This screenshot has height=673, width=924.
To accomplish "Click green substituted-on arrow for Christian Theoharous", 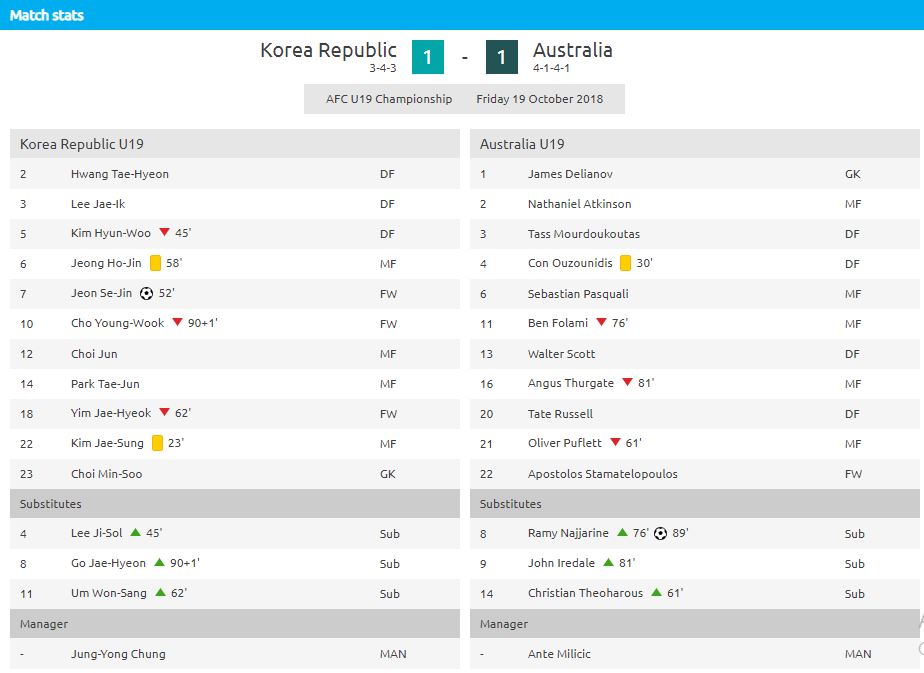I will (x=656, y=592).
